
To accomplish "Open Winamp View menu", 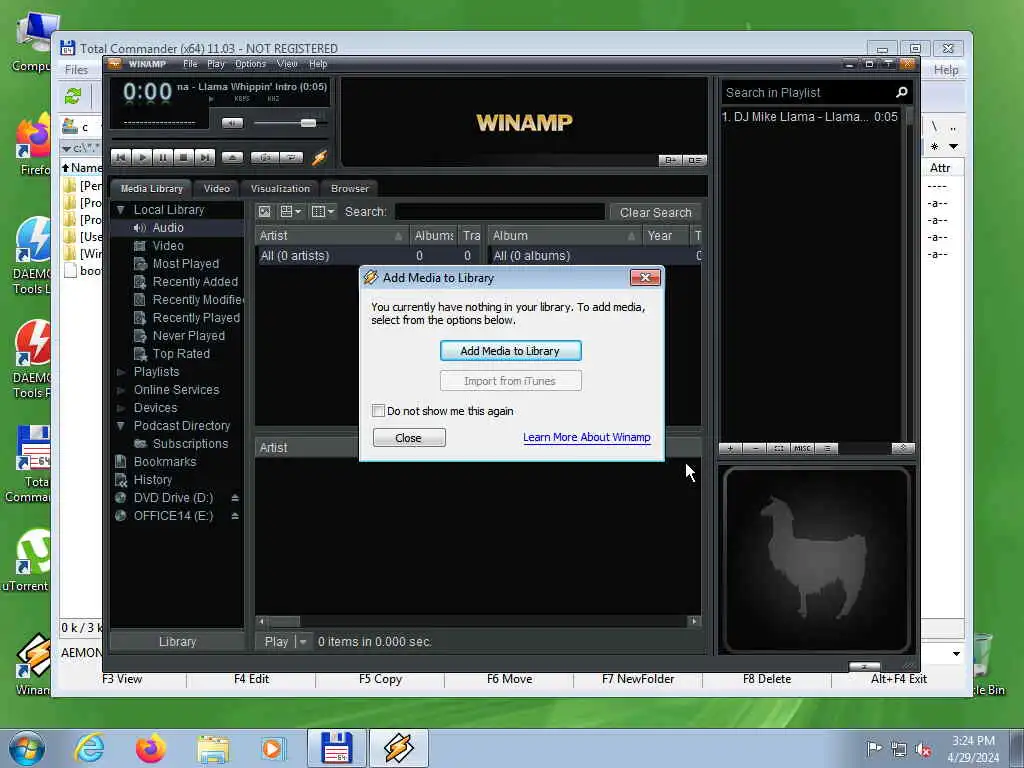I will tap(287, 64).
